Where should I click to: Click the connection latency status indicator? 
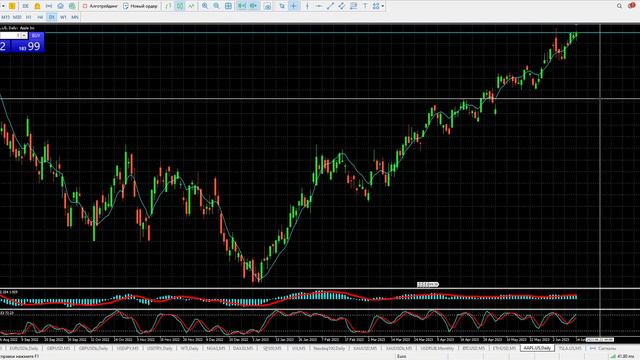coord(622,356)
